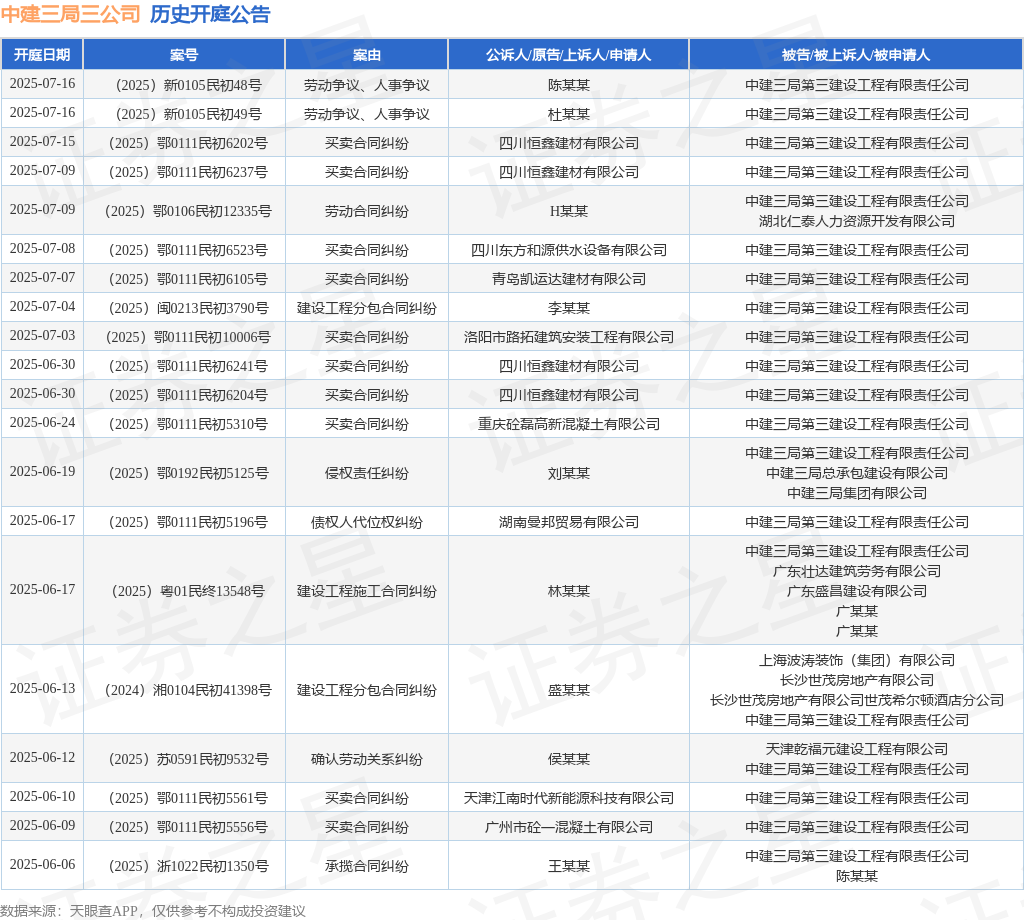
Task: Select case number 鄂0111民初5196号
Action: click(188, 522)
